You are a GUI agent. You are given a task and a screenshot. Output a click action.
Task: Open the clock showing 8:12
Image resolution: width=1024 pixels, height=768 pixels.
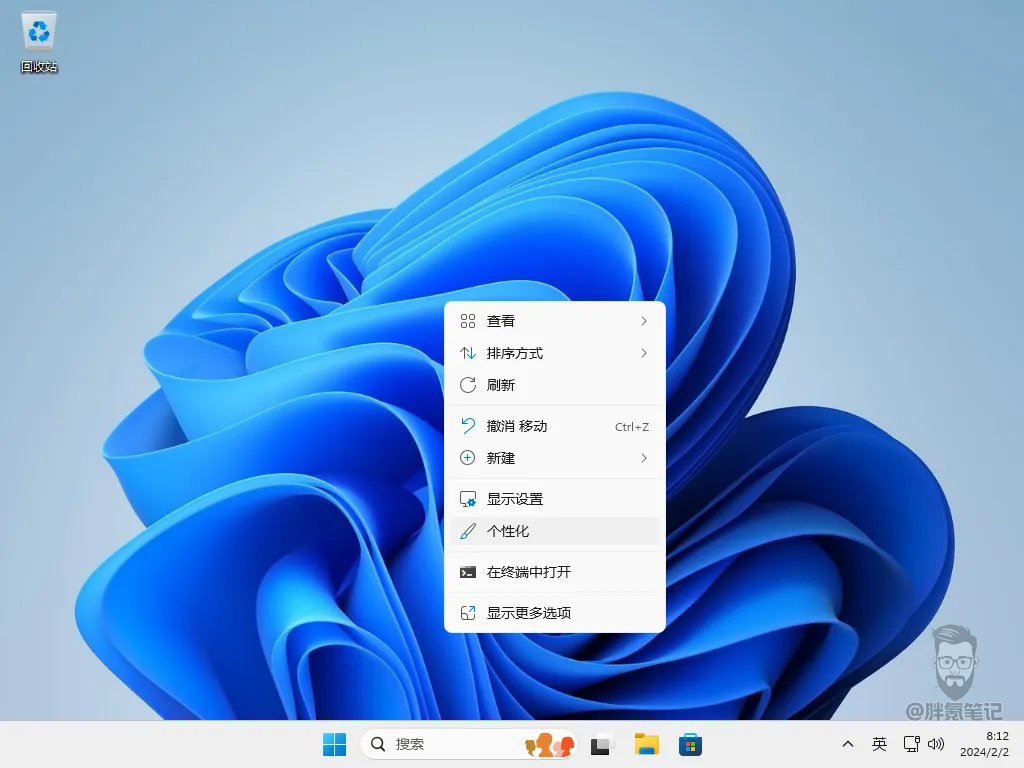point(984,744)
